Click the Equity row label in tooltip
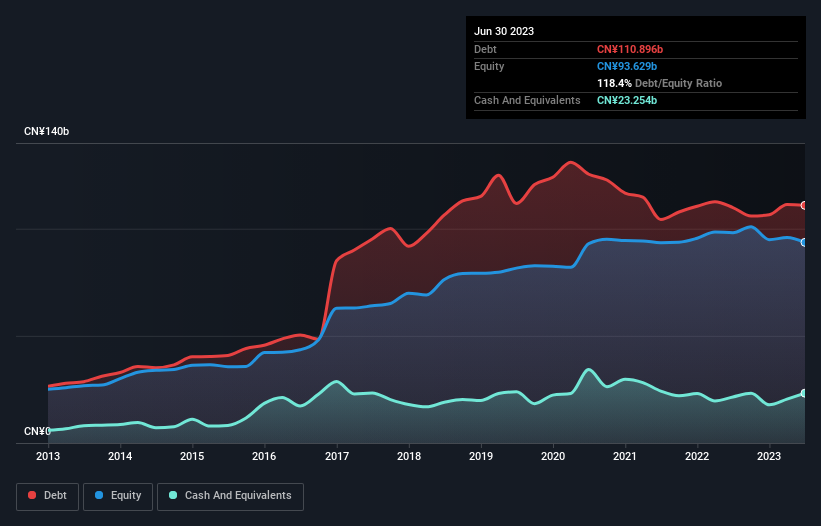This screenshot has width=821, height=526. [x=489, y=66]
